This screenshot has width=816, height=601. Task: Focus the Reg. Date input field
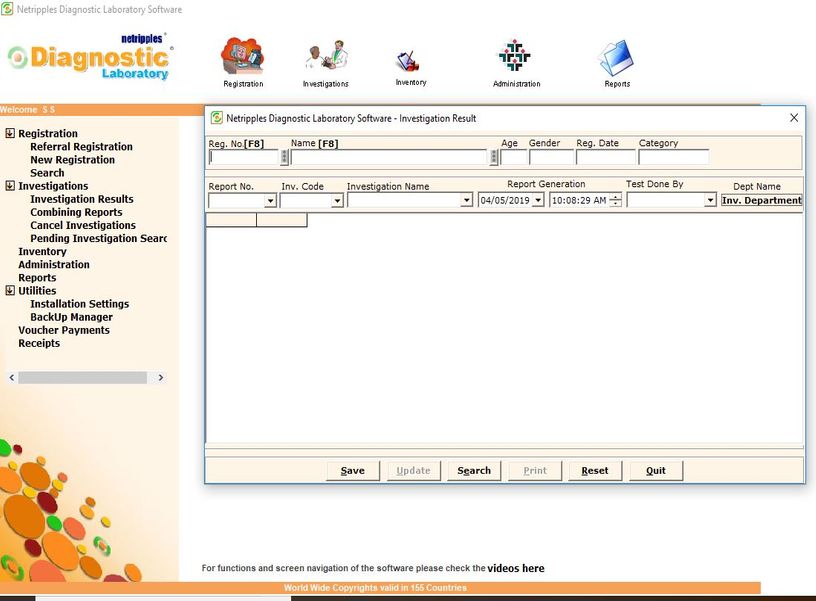606,157
